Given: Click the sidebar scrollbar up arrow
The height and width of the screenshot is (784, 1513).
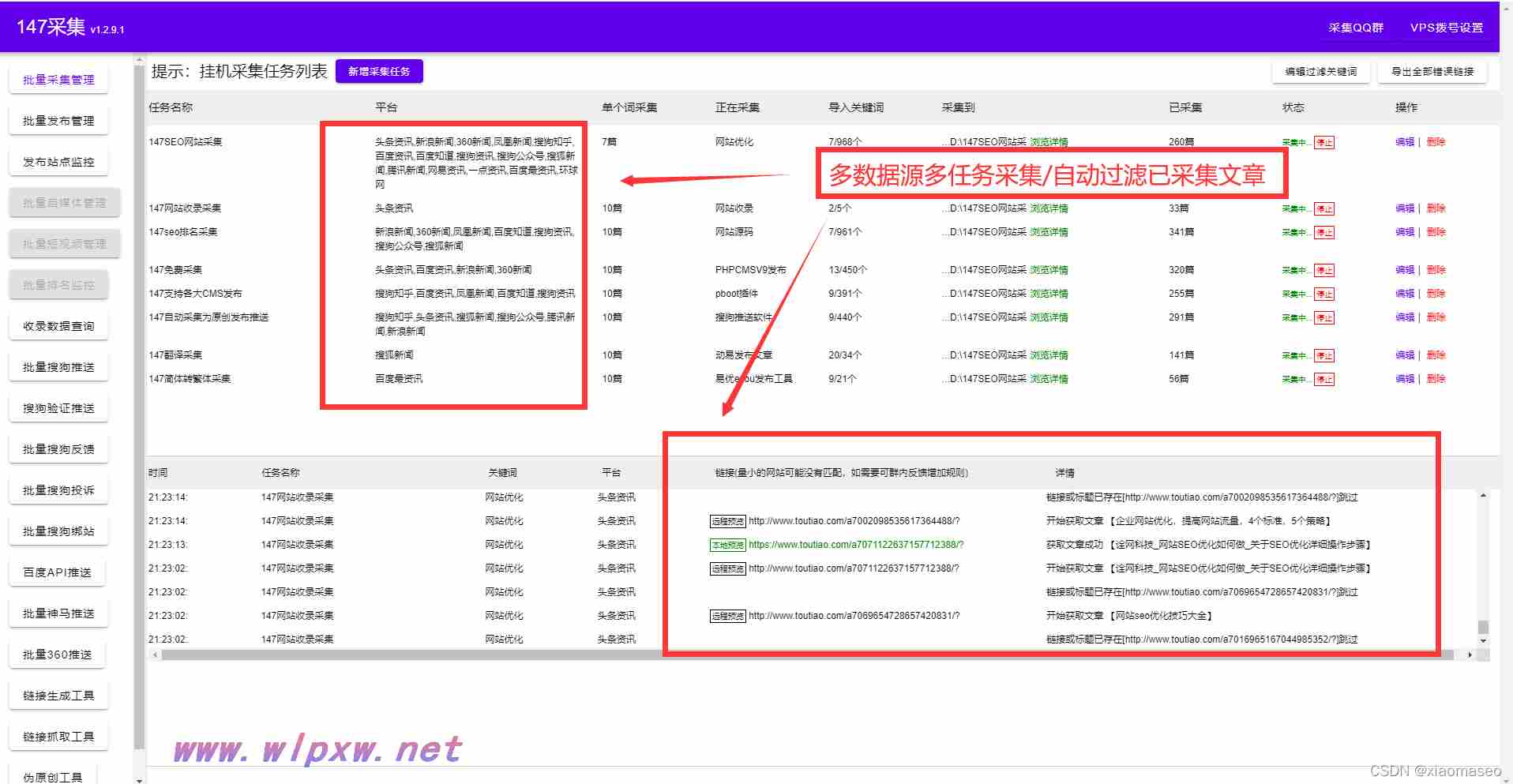Looking at the screenshot, I should pyautogui.click(x=140, y=59).
